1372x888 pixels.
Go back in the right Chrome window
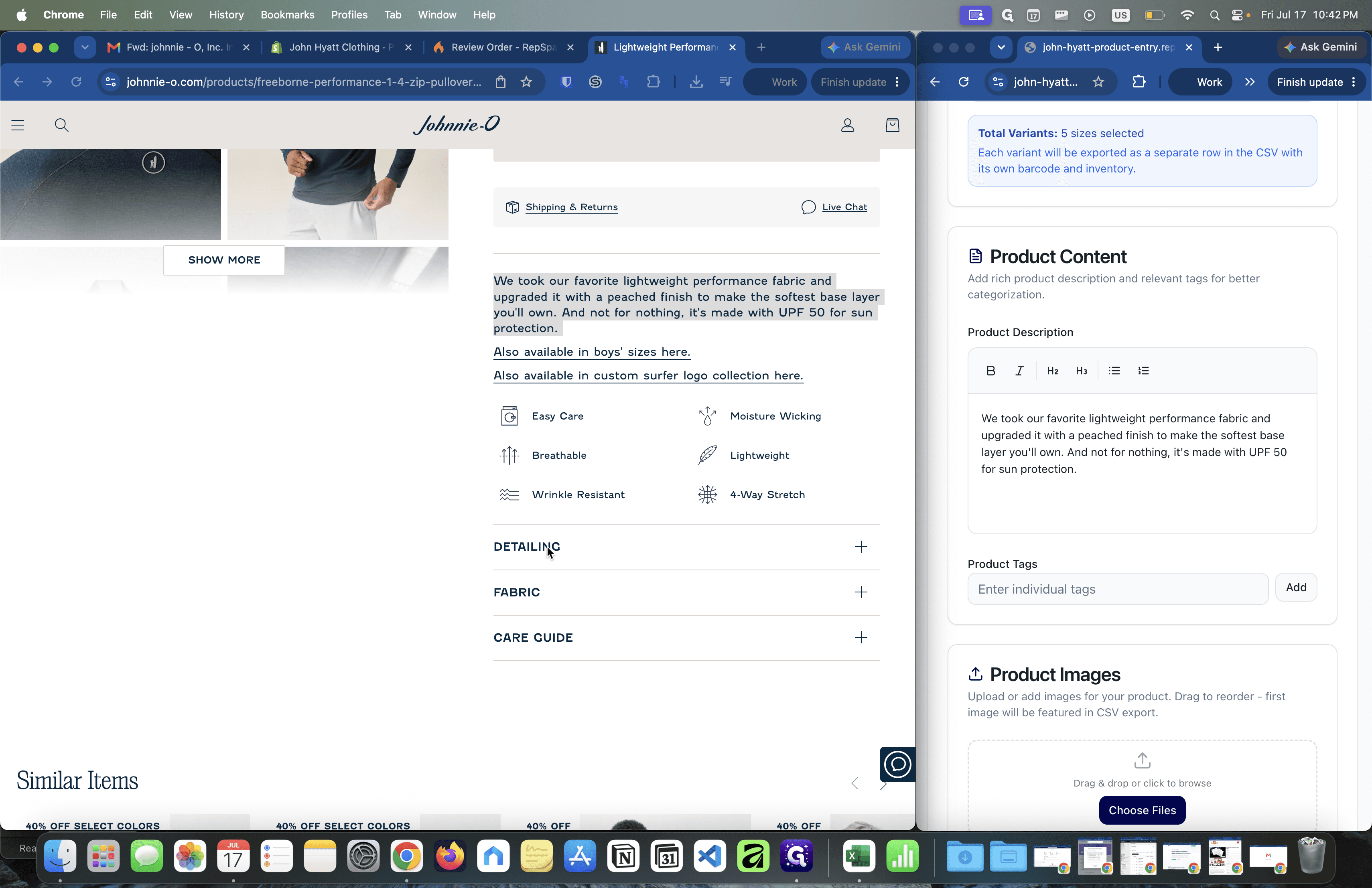[x=934, y=82]
